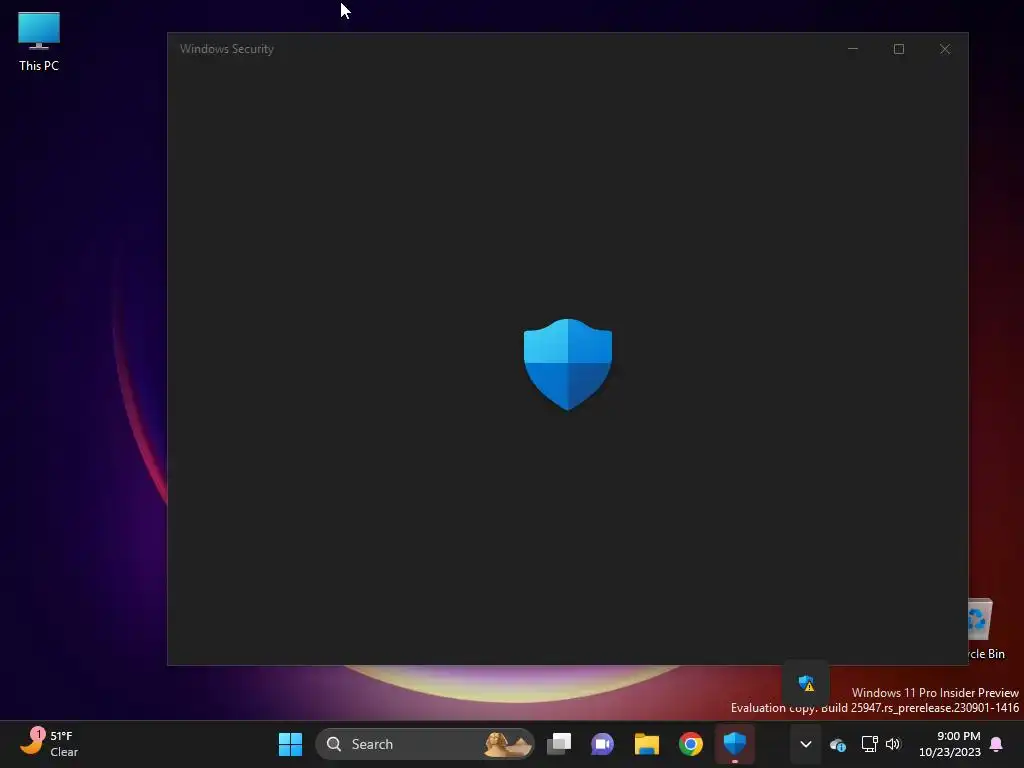The height and width of the screenshot is (768, 1024).
Task: Toggle hidden icons tray chevron
Action: click(x=806, y=744)
